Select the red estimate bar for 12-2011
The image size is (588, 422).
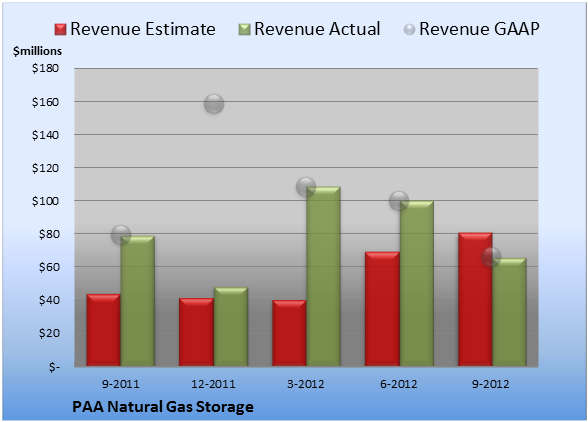coord(196,332)
